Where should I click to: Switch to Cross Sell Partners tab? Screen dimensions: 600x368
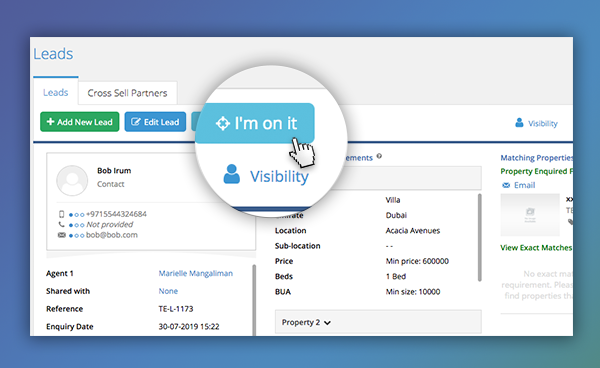(127, 93)
